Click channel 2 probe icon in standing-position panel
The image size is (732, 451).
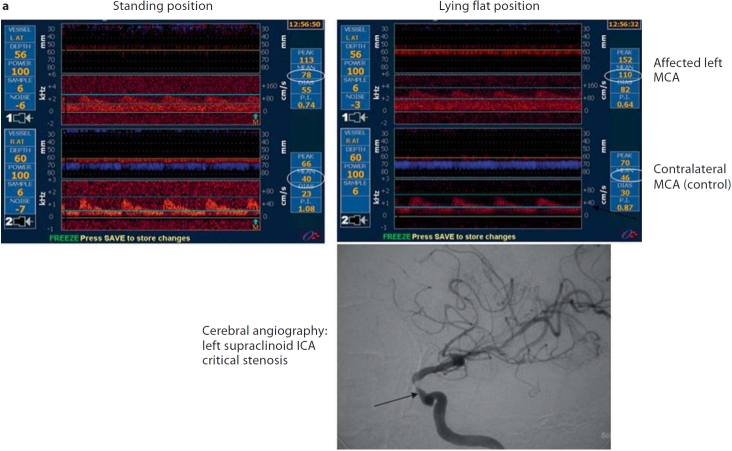coord(21,220)
